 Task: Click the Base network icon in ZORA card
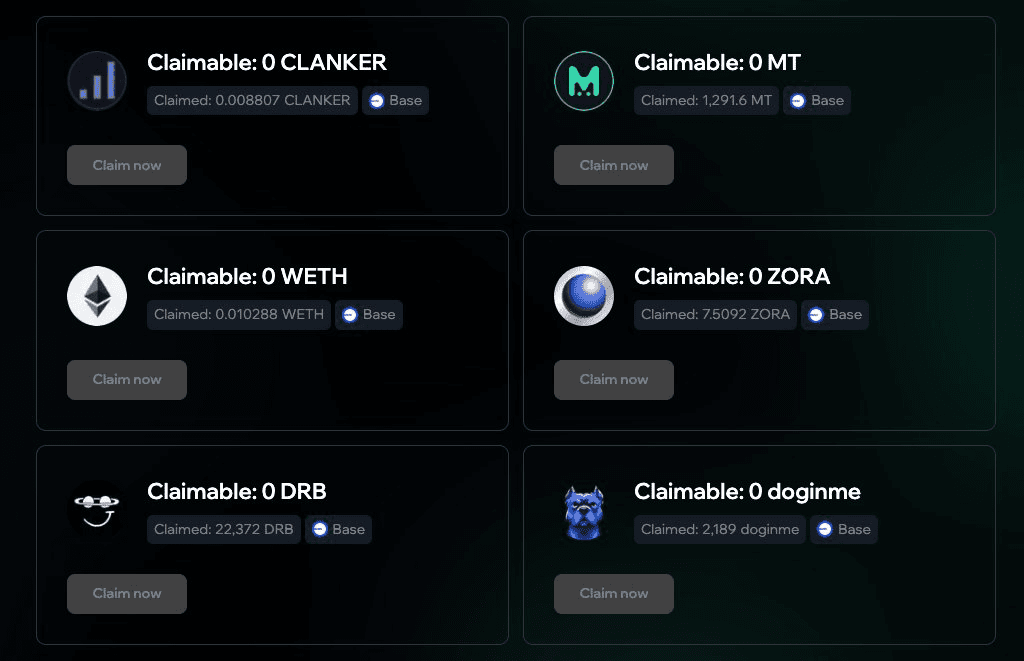click(x=816, y=315)
